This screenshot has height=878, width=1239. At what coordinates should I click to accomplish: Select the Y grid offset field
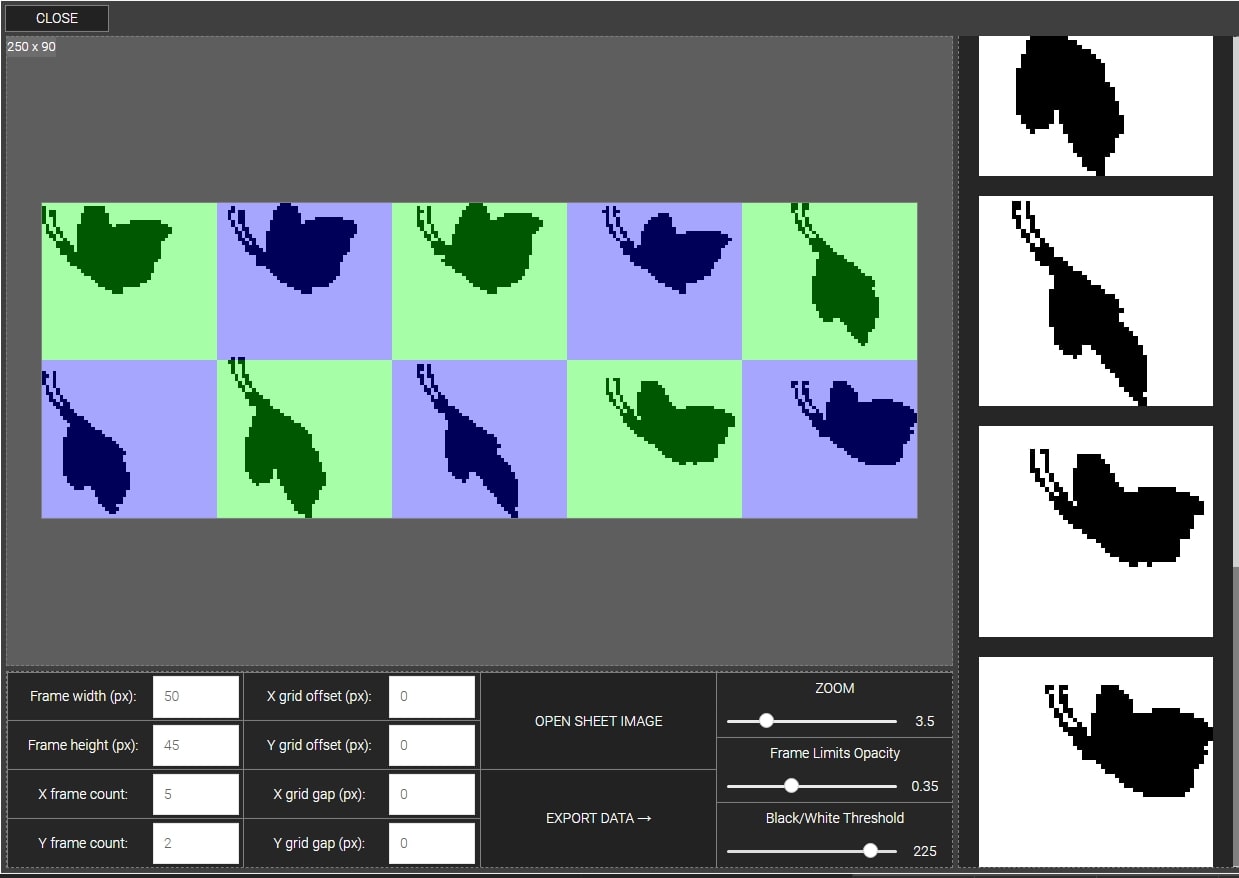coord(431,745)
